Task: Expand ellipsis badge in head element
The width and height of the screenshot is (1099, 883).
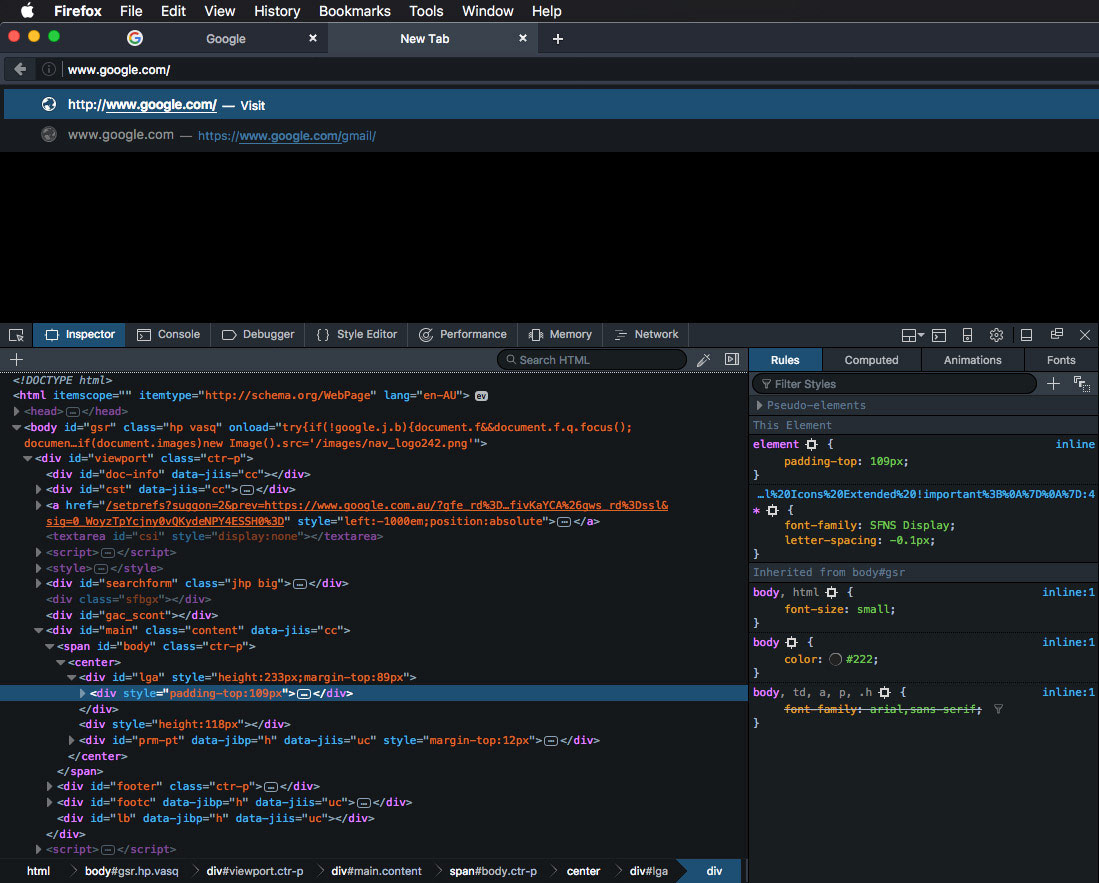Action: pyautogui.click(x=72, y=412)
